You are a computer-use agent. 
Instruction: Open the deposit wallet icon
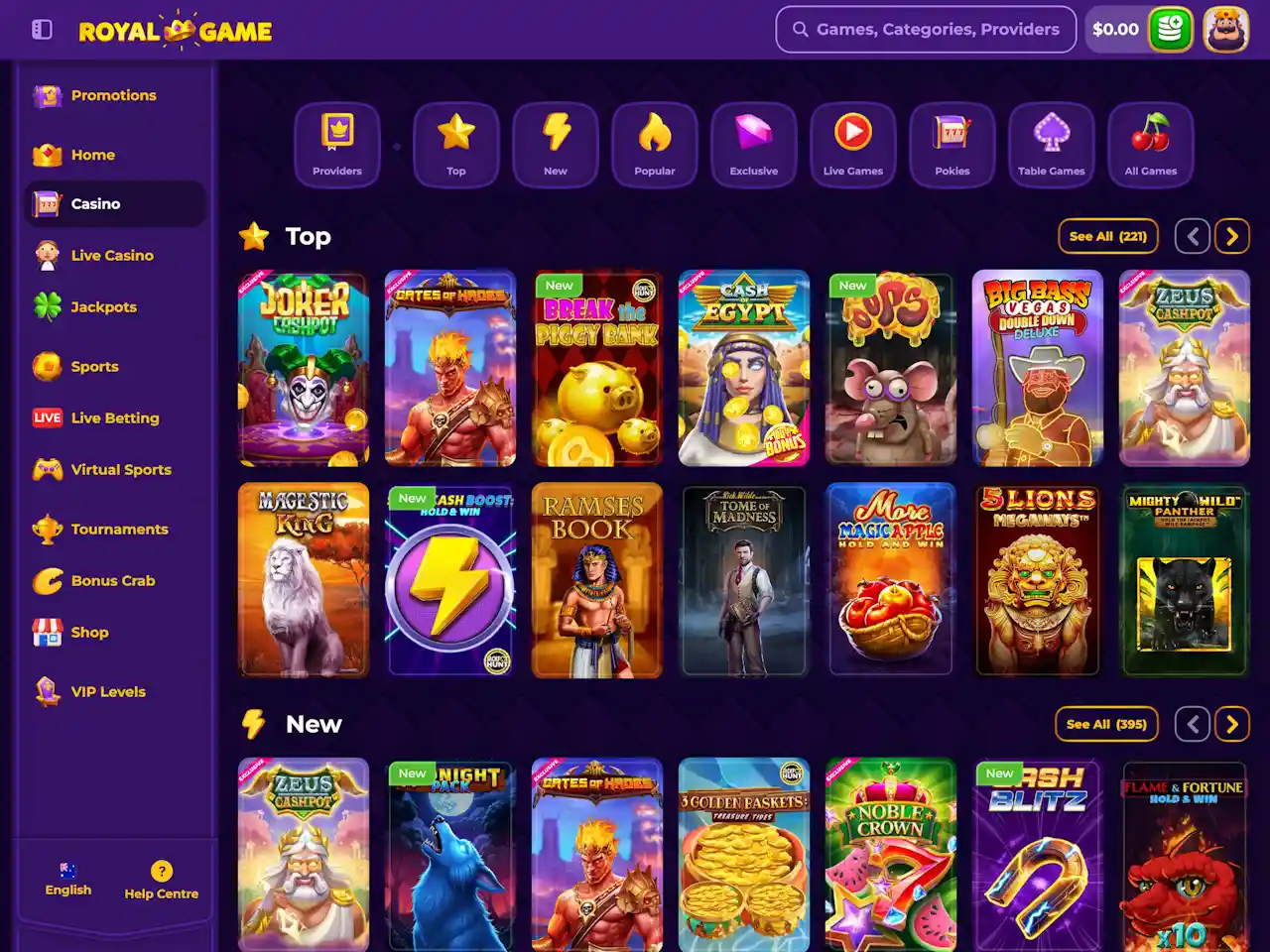(1171, 30)
